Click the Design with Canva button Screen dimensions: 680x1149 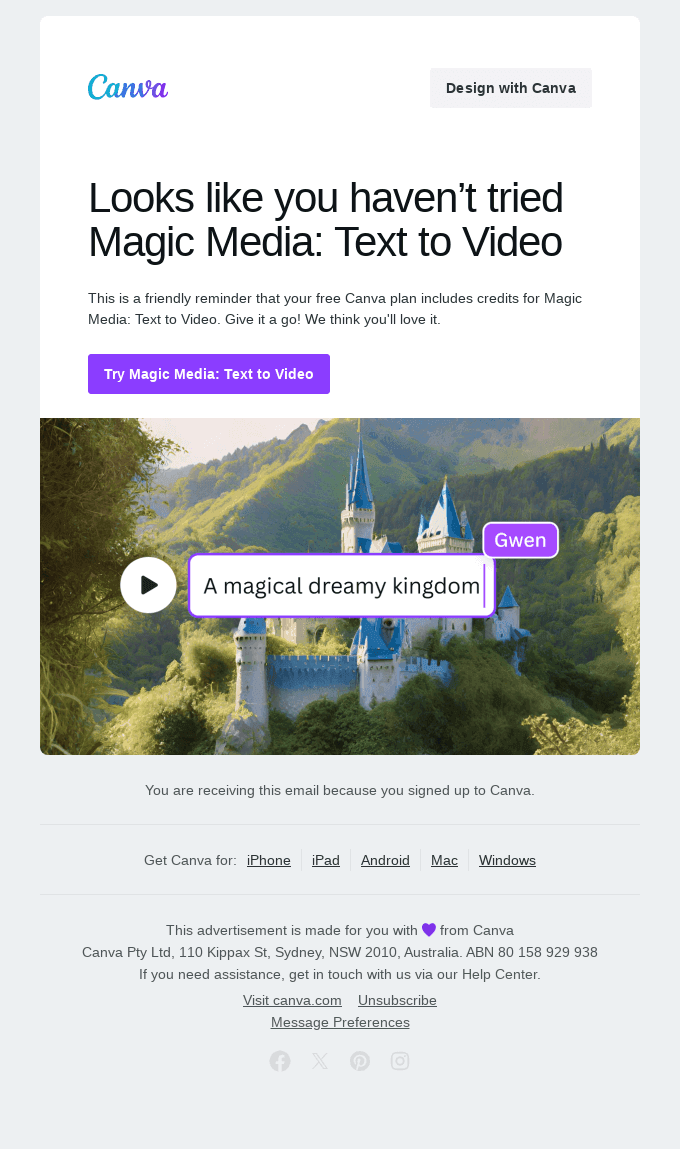pos(511,88)
